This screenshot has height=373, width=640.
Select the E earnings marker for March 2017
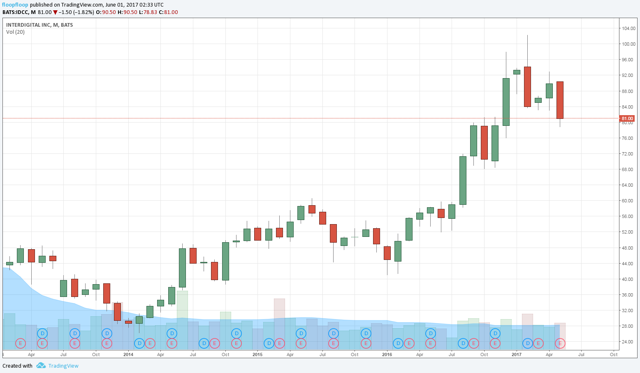click(x=538, y=343)
